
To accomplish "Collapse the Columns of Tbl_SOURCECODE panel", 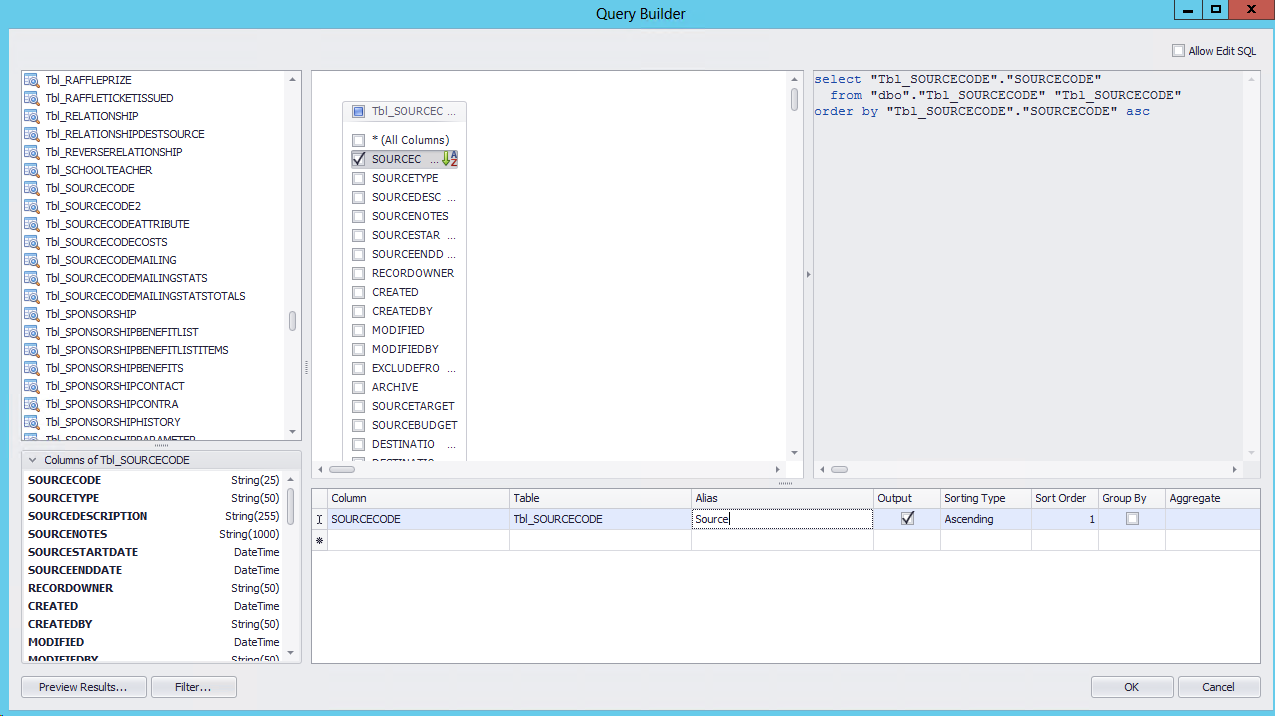I will click(x=33, y=460).
